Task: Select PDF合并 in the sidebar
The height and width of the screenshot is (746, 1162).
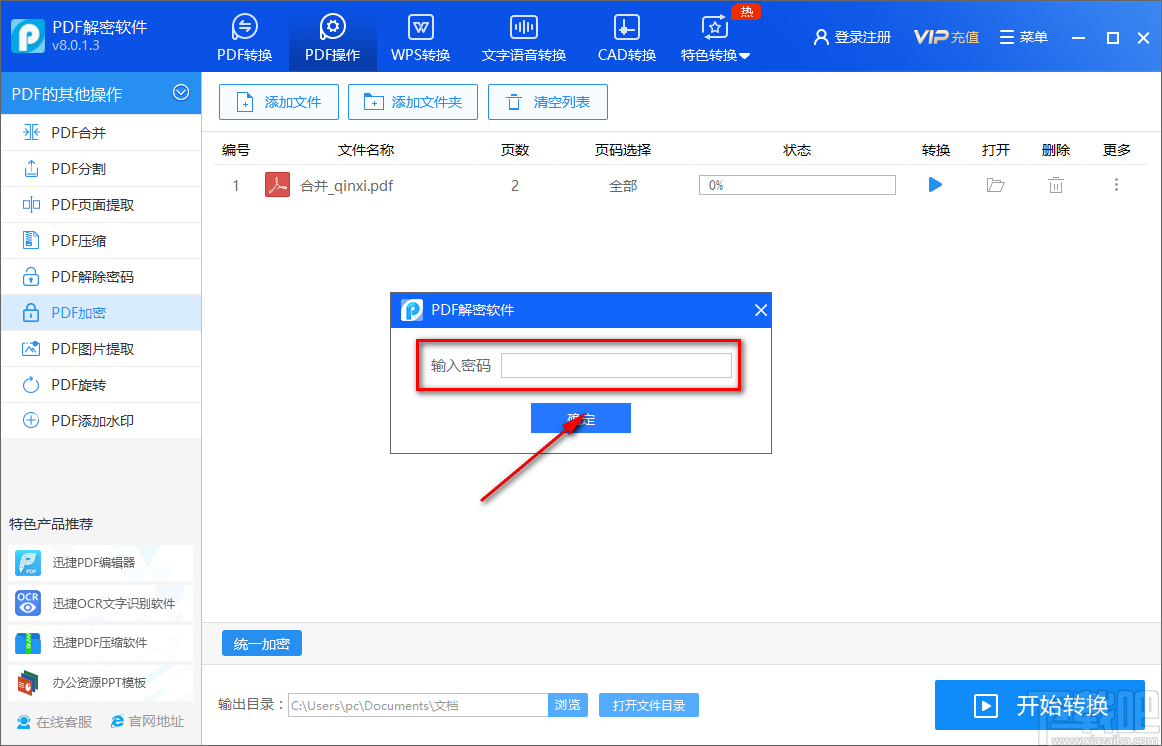Action: click(x=101, y=133)
